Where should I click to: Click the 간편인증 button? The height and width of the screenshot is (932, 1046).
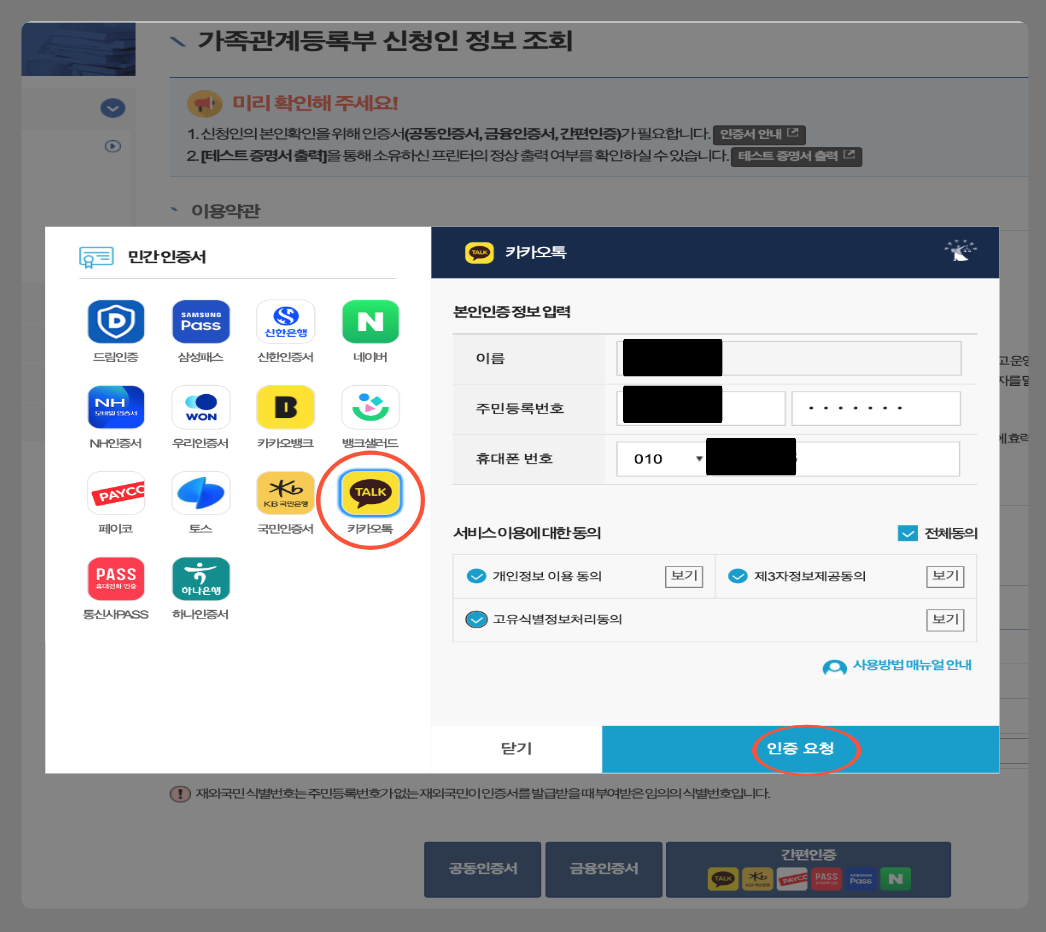click(x=809, y=869)
